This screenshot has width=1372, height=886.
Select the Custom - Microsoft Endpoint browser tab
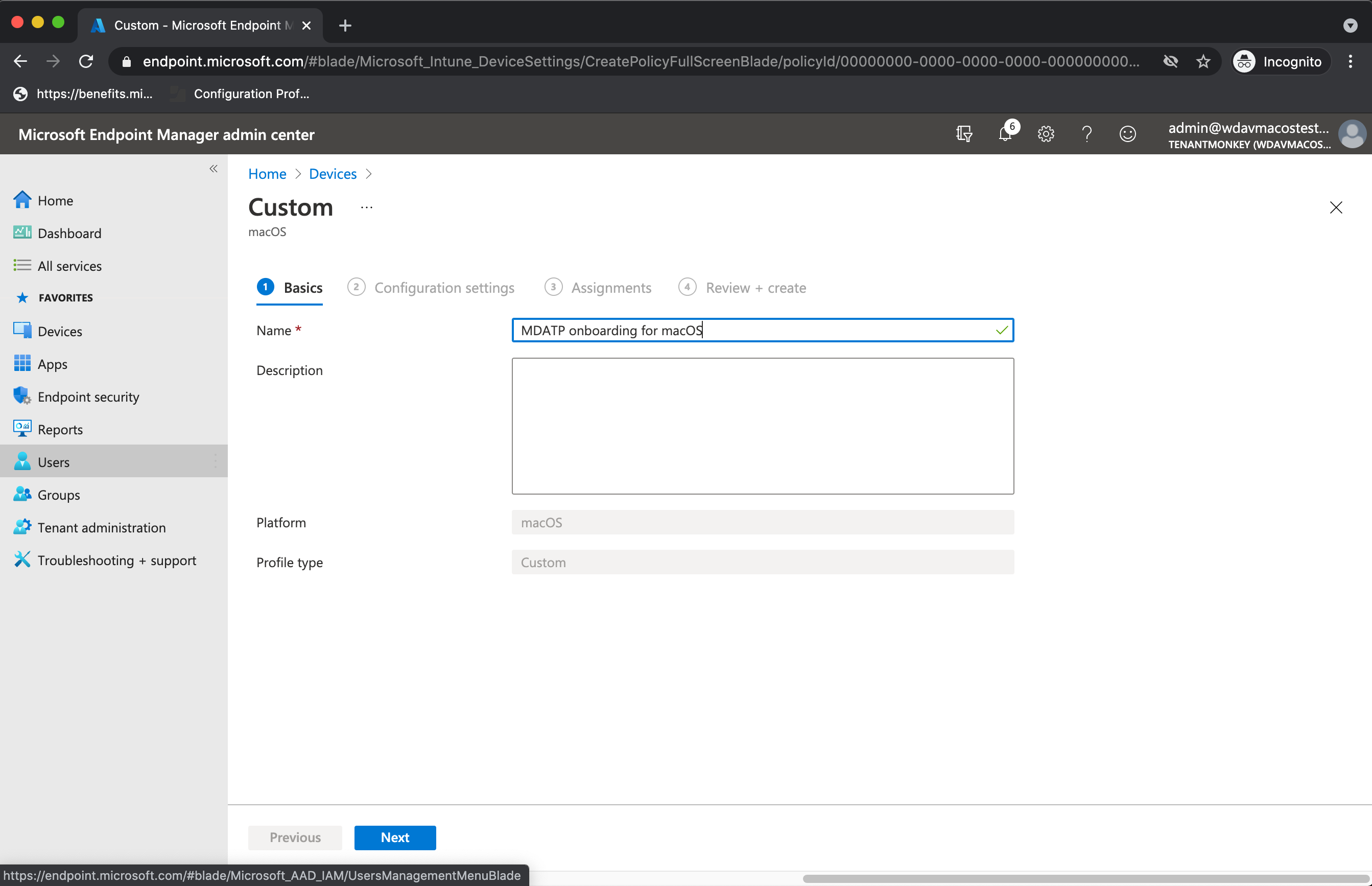(x=200, y=26)
